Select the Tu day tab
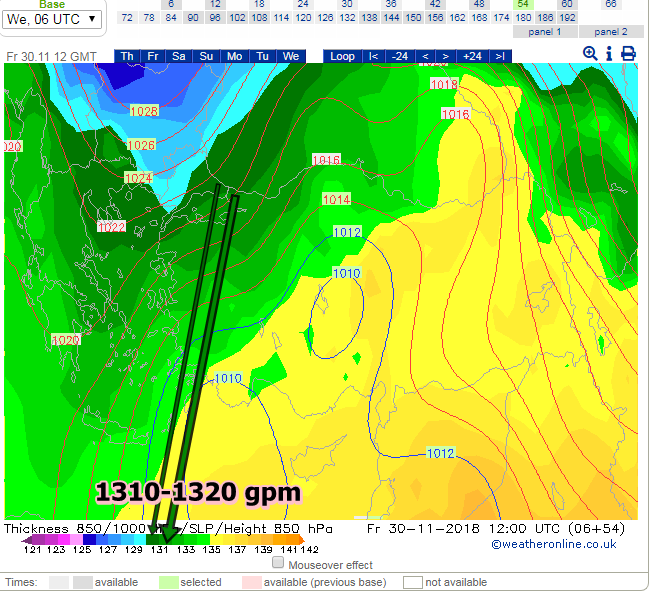Screen dimensions: 649x593 coord(262,56)
